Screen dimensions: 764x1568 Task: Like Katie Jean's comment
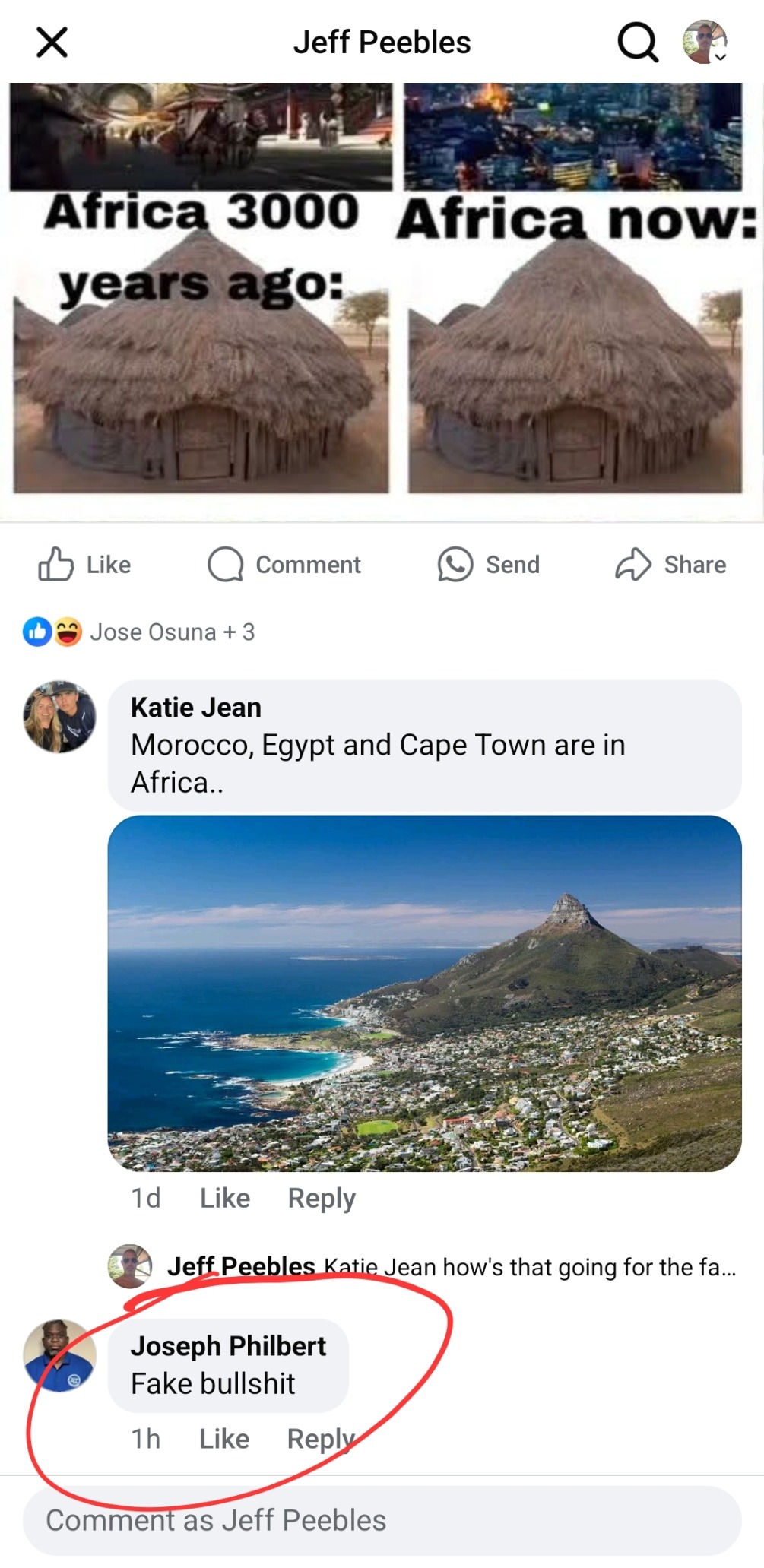(x=224, y=1199)
